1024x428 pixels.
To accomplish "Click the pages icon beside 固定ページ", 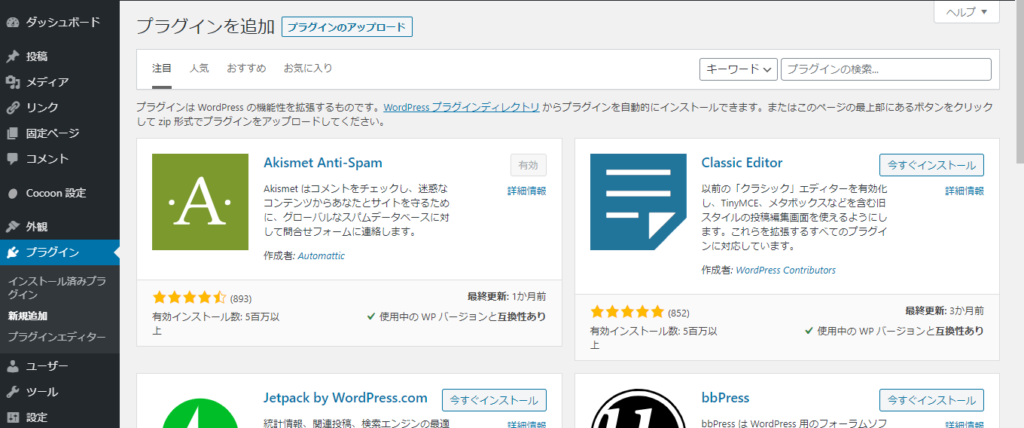I will 12,133.
